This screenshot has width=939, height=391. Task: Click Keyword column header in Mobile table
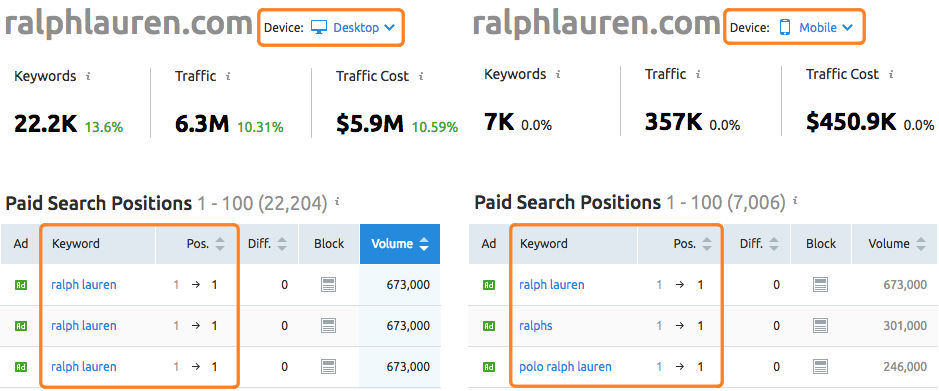[544, 244]
